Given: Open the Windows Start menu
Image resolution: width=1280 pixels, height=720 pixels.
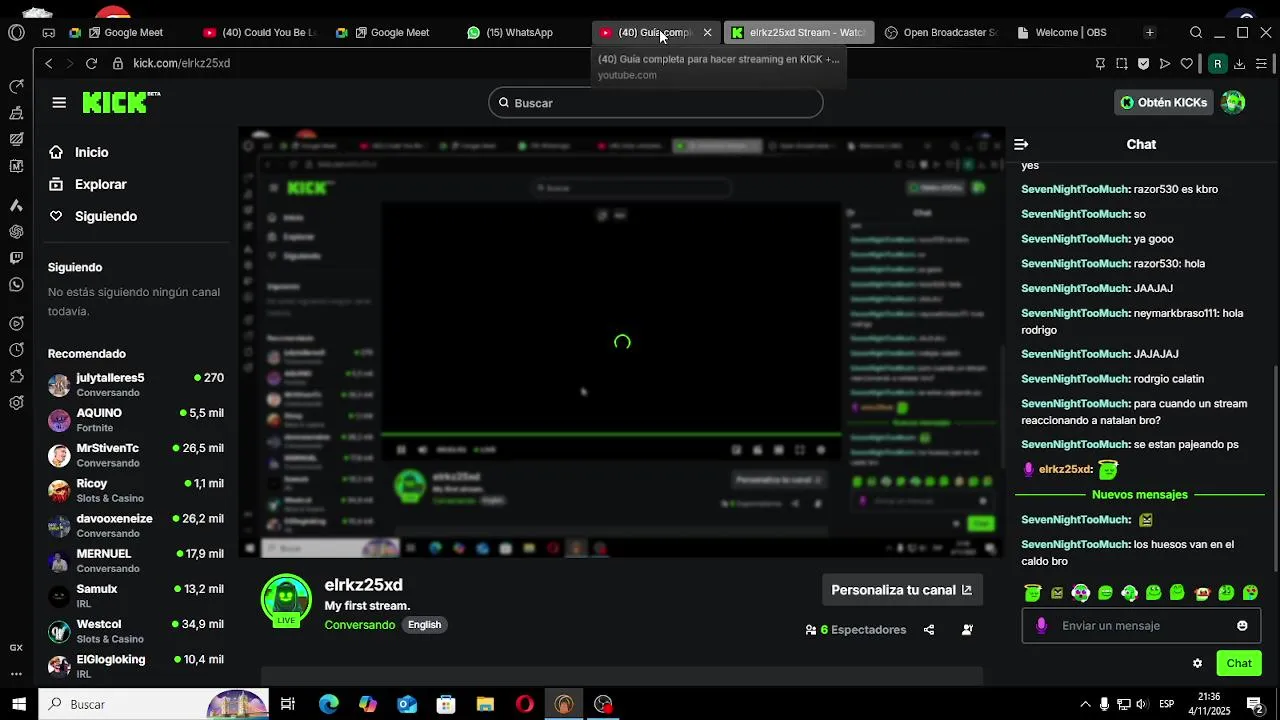Looking at the screenshot, I should tap(19, 704).
